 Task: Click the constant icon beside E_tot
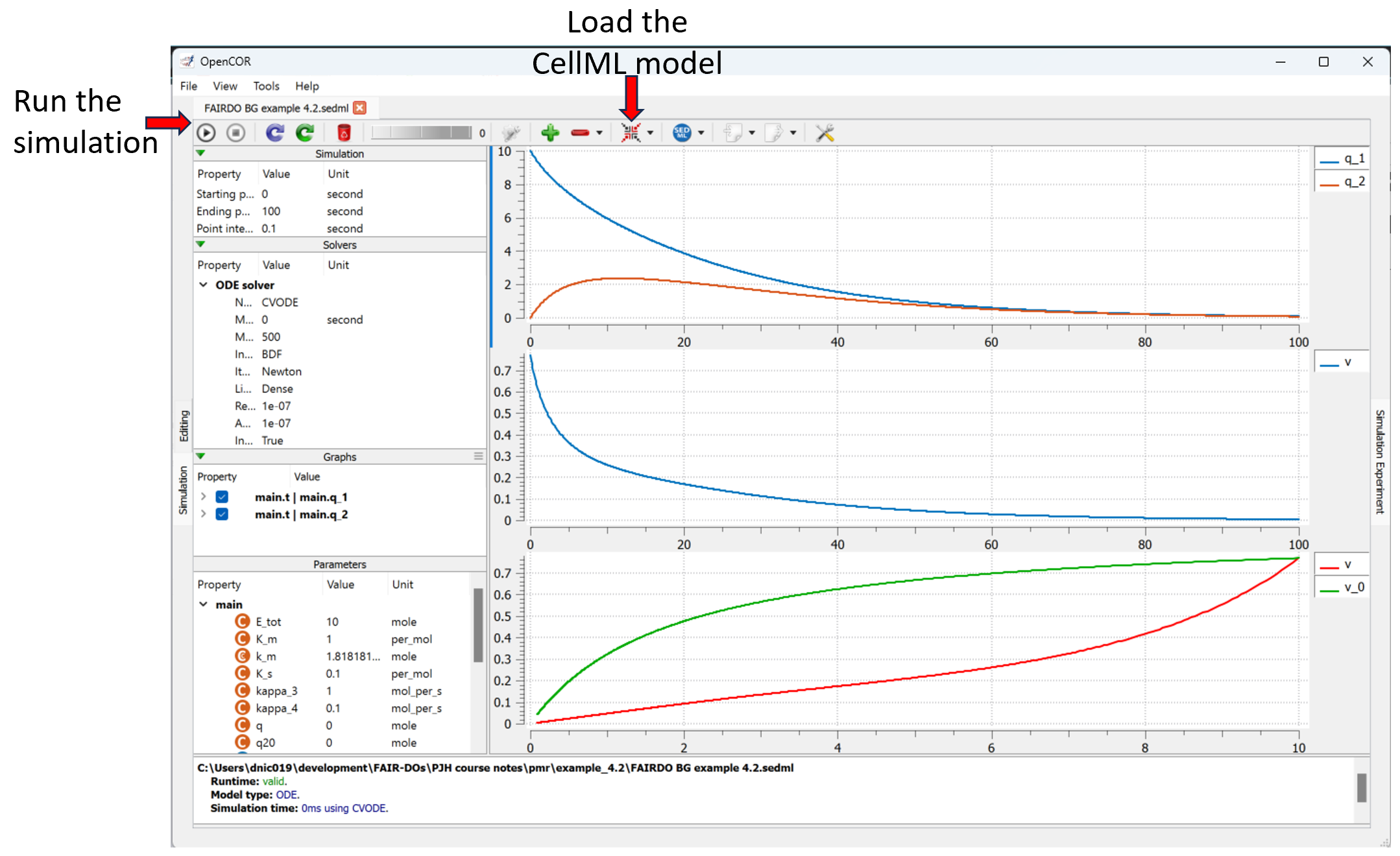coord(242,621)
